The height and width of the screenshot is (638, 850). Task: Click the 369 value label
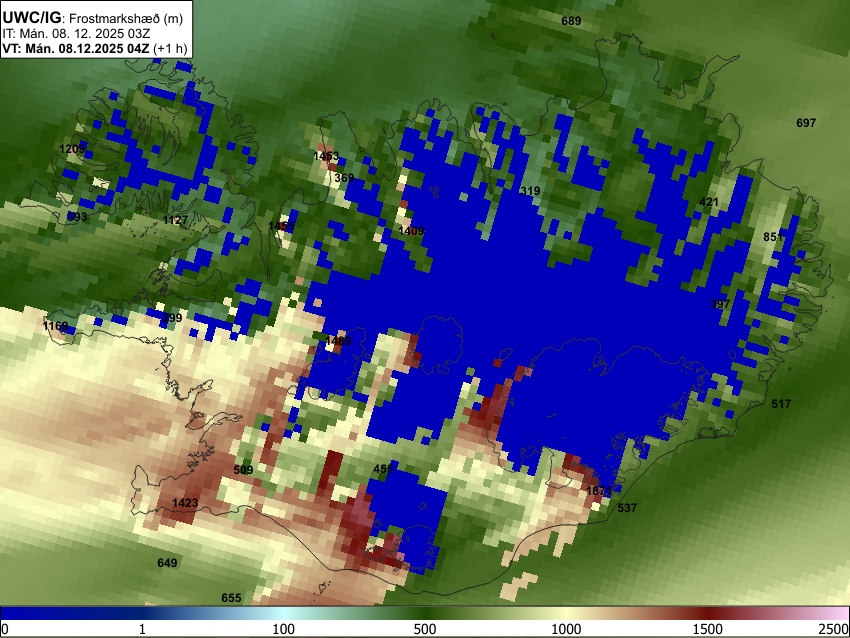[344, 177]
